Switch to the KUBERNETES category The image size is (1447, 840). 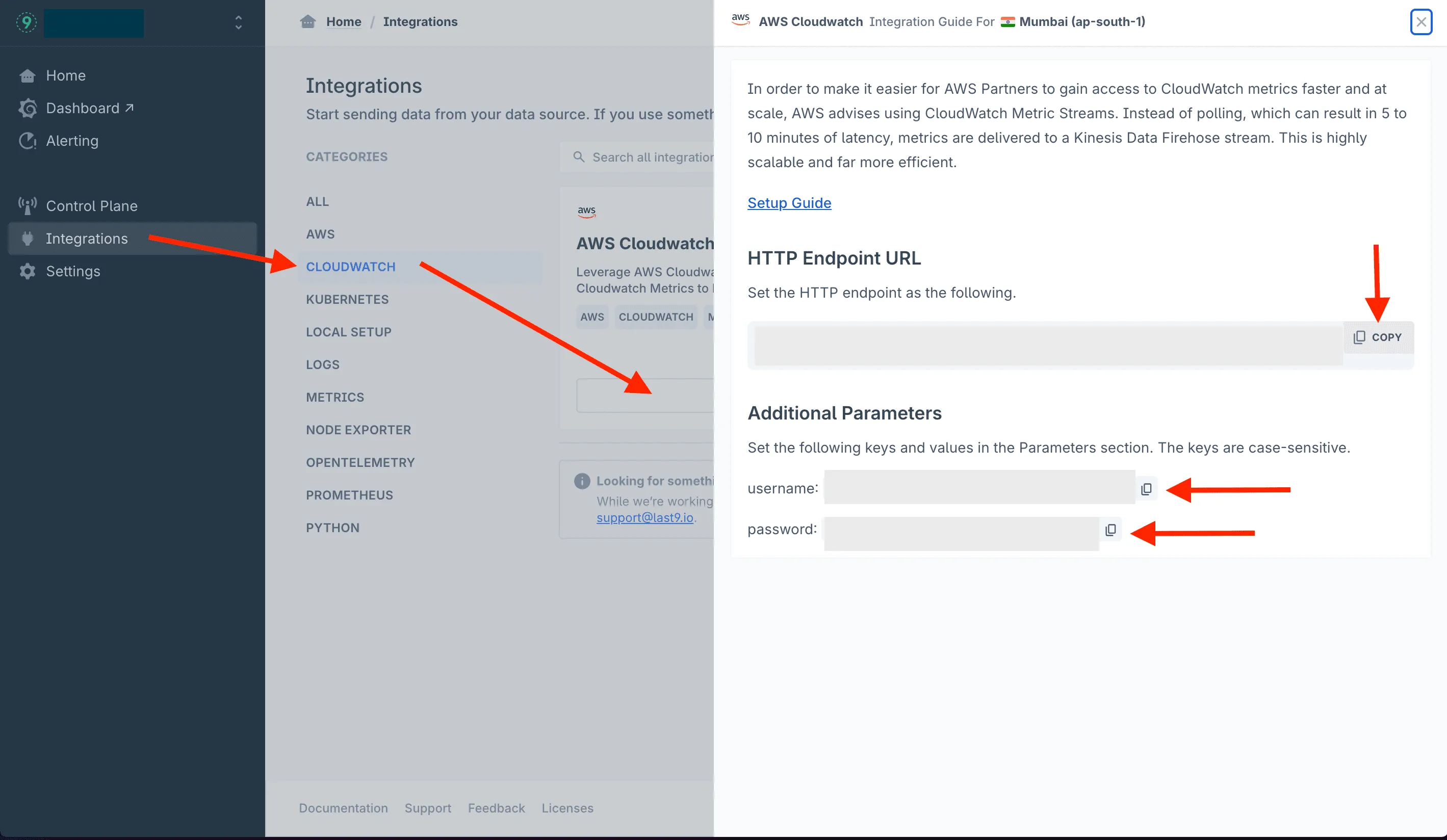pos(347,299)
